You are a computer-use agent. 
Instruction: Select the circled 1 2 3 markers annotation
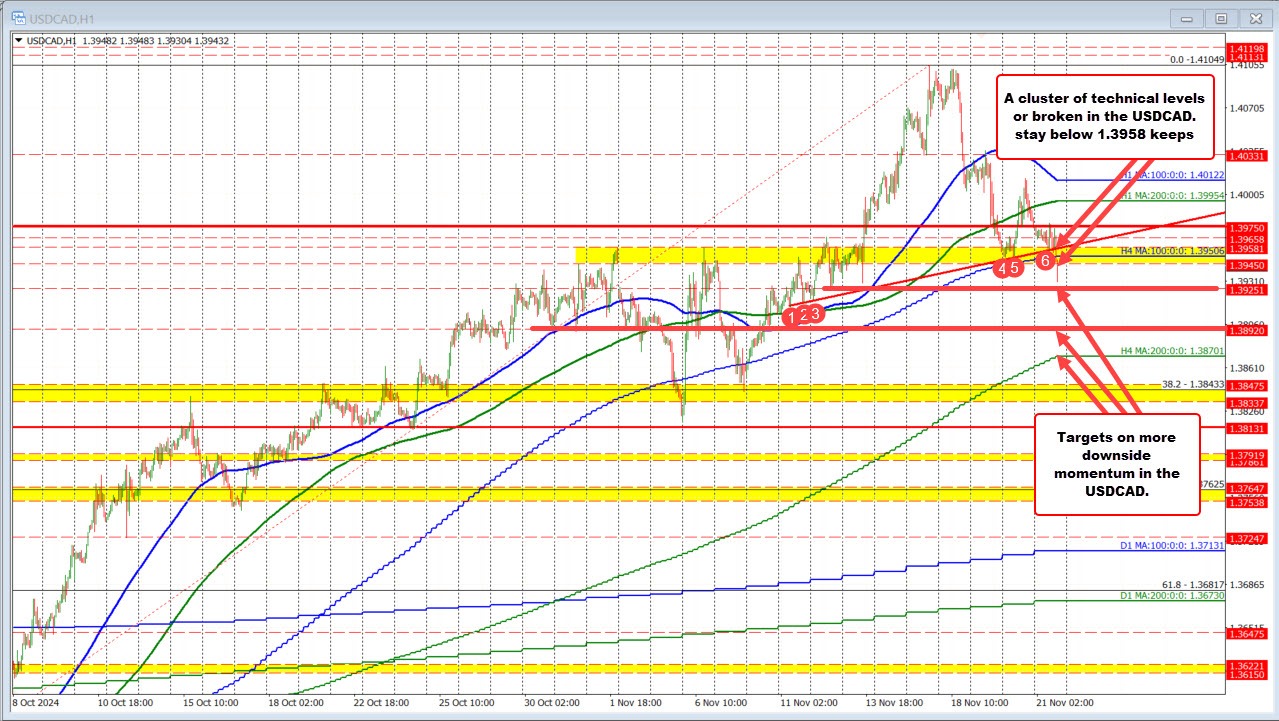(804, 314)
